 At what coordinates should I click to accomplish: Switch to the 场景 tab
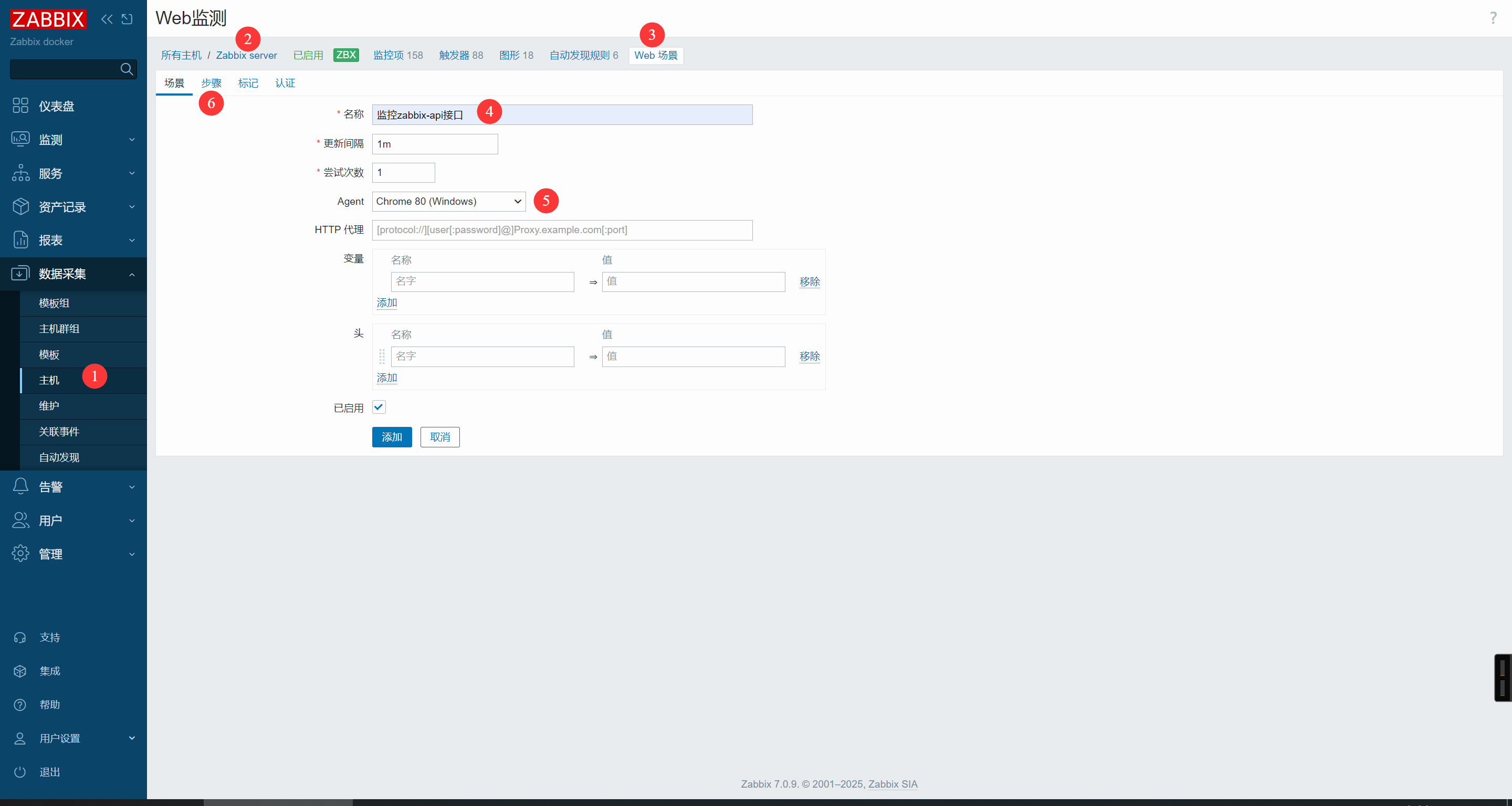click(x=174, y=83)
